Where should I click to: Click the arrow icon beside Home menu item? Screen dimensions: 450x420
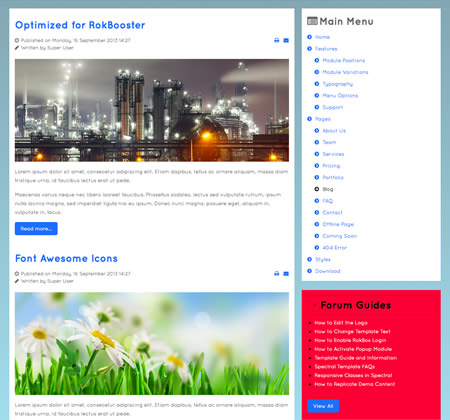[309, 37]
